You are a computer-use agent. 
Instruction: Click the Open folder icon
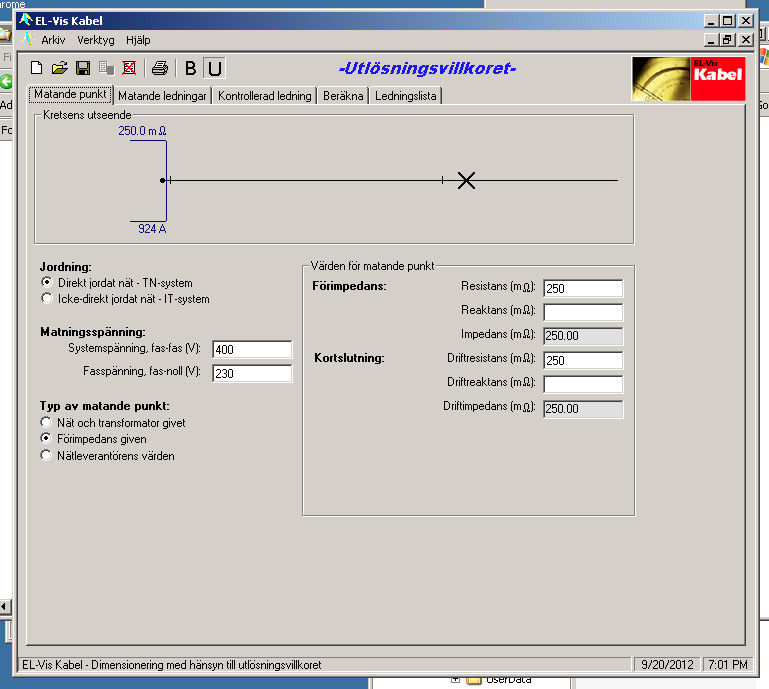pyautogui.click(x=60, y=68)
